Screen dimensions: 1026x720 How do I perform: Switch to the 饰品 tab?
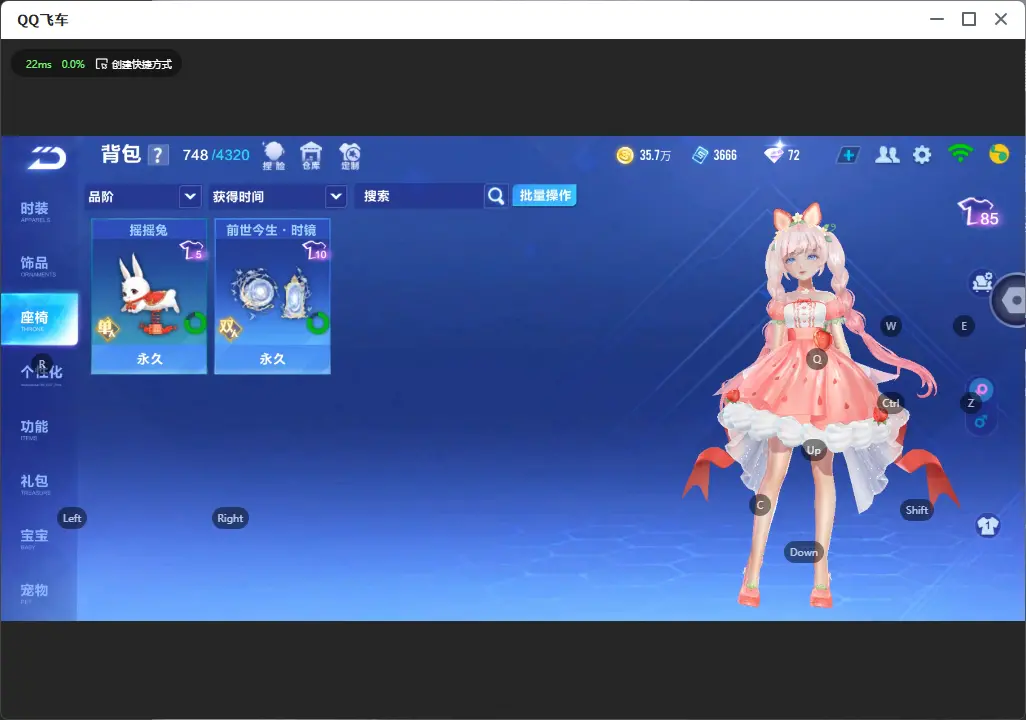point(35,265)
